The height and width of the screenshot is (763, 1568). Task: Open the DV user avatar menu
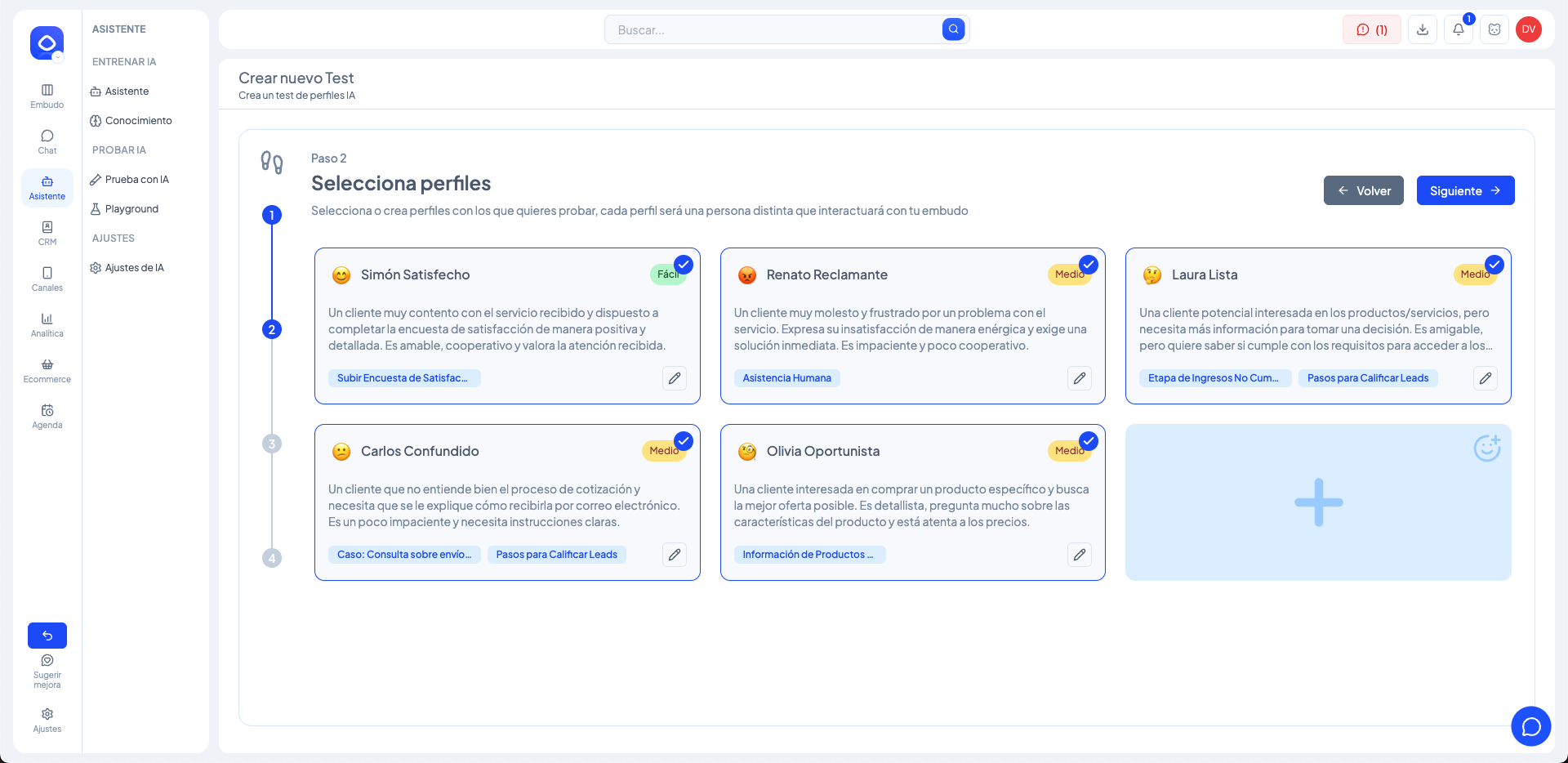tap(1528, 29)
